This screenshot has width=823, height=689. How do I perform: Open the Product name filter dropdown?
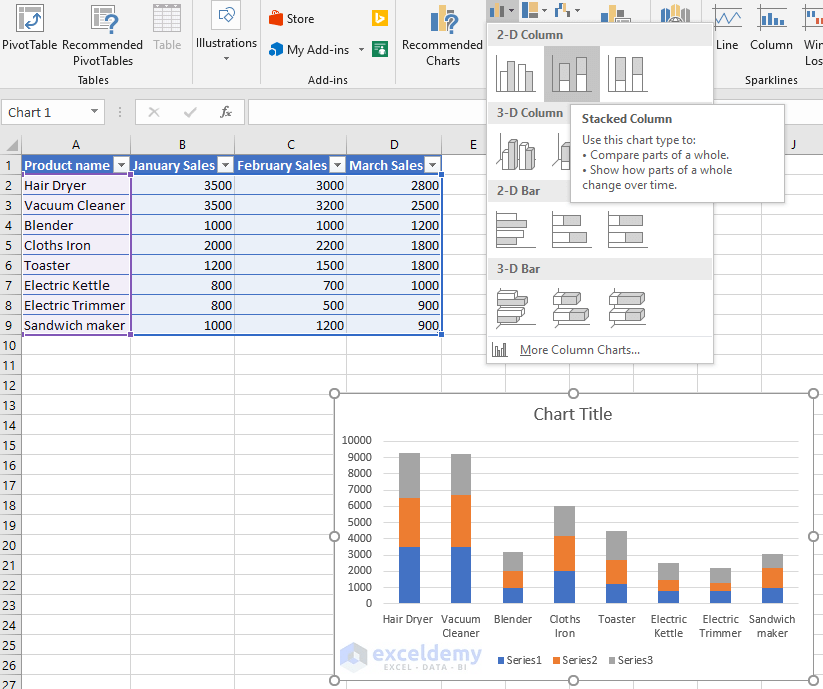click(121, 165)
